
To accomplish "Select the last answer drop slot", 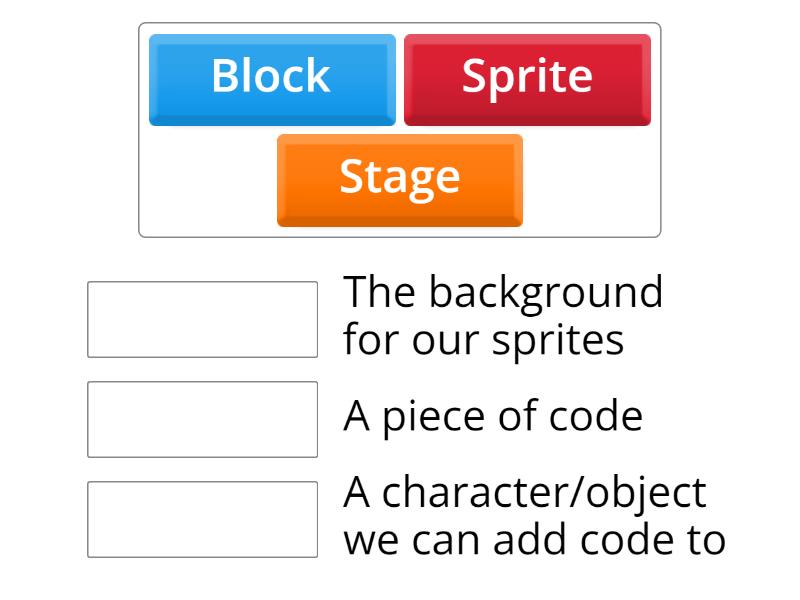I will [202, 519].
